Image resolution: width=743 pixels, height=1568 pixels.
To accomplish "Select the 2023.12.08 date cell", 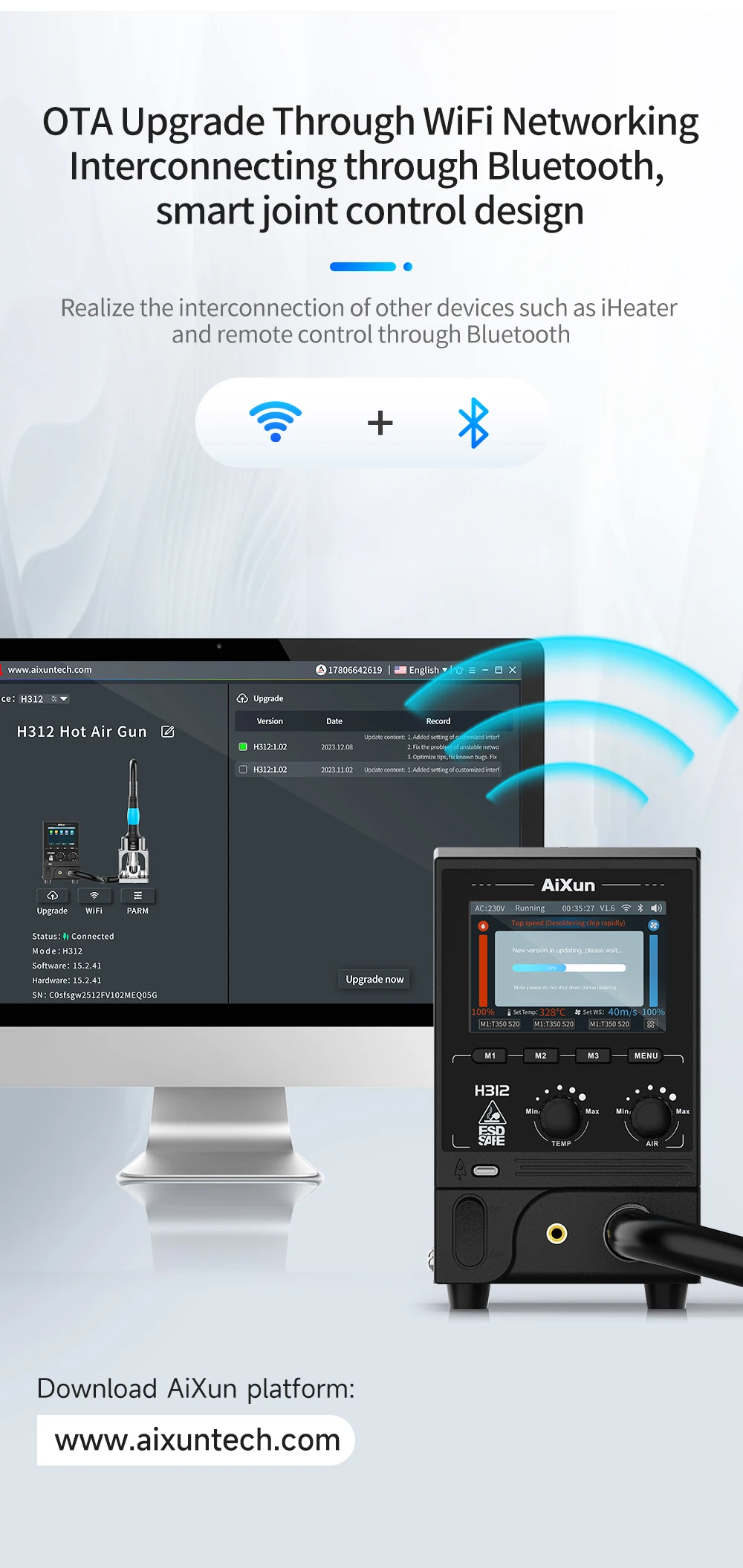I will click(x=337, y=747).
